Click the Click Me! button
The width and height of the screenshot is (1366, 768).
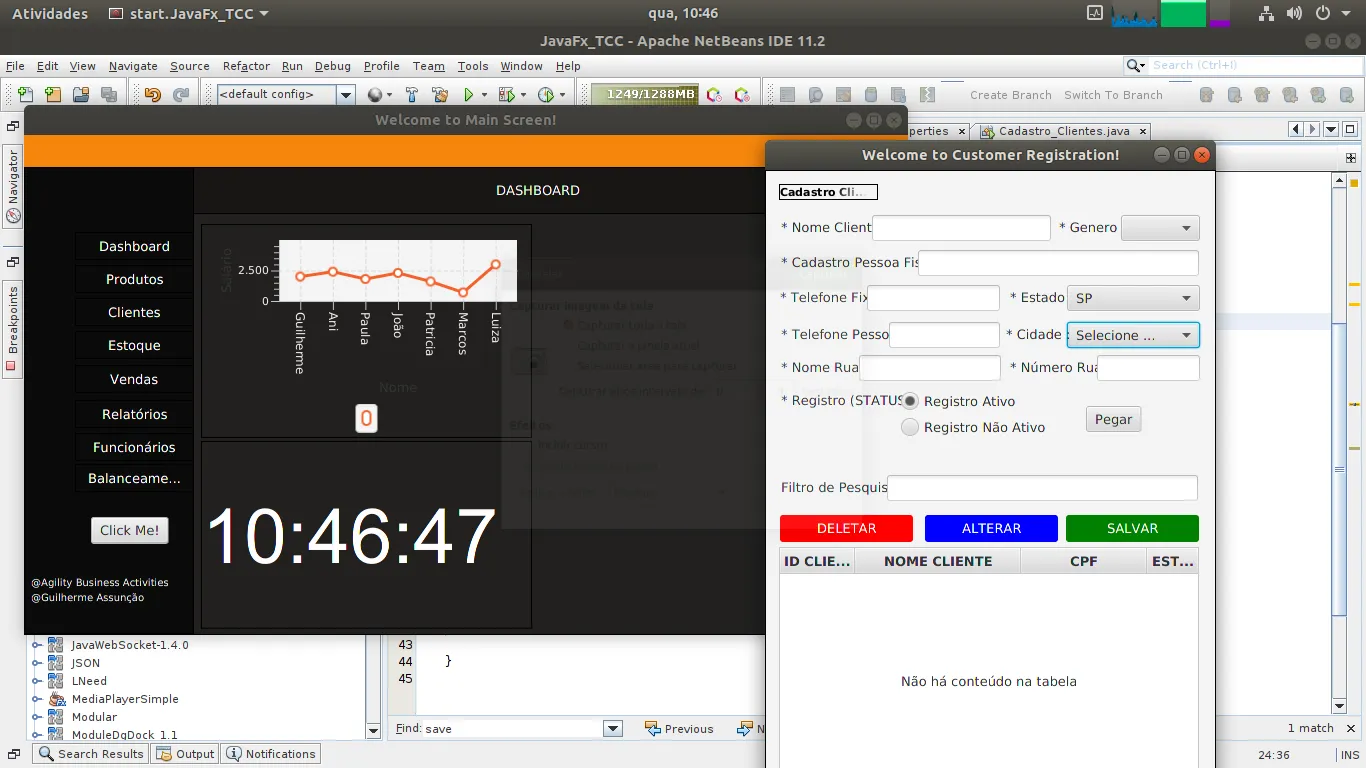pos(129,530)
